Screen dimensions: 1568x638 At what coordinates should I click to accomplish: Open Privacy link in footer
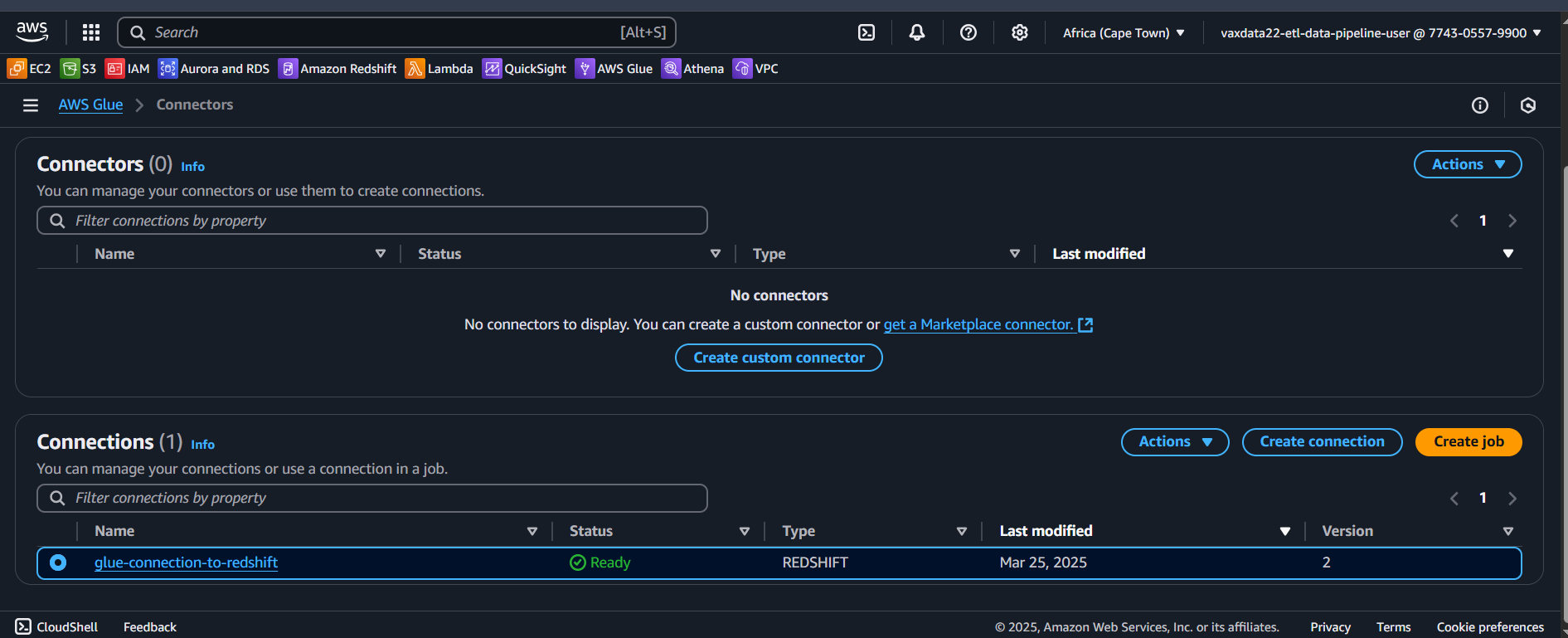point(1330,627)
